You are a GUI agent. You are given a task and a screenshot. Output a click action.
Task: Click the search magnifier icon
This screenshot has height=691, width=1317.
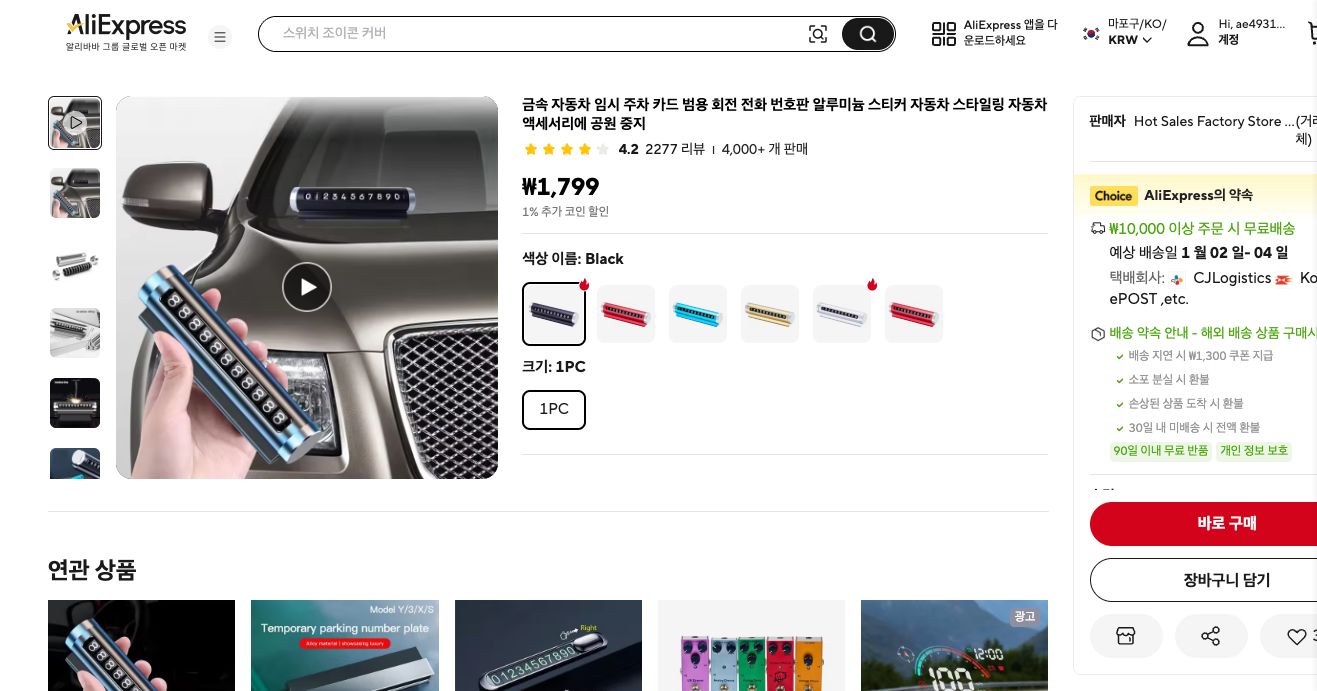click(867, 33)
